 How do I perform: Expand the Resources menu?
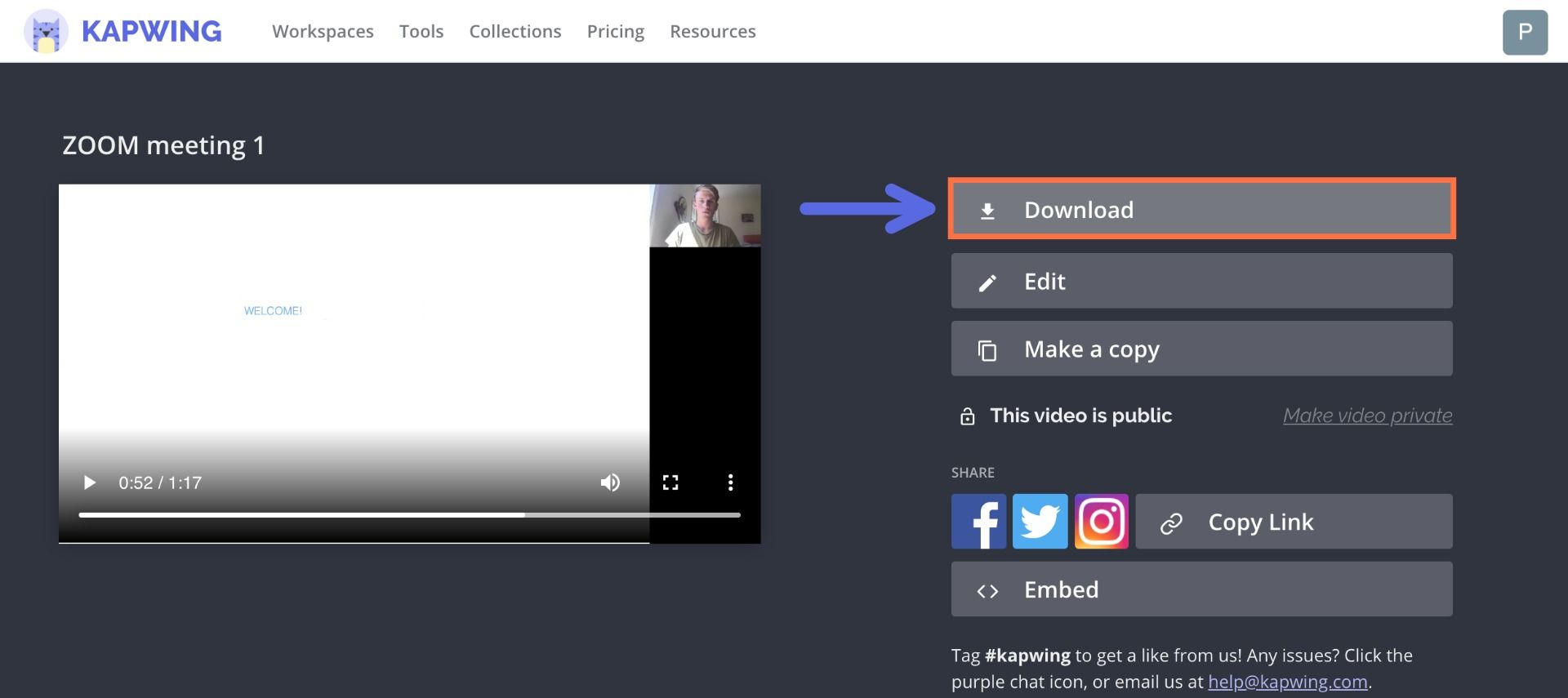pyautogui.click(x=712, y=32)
